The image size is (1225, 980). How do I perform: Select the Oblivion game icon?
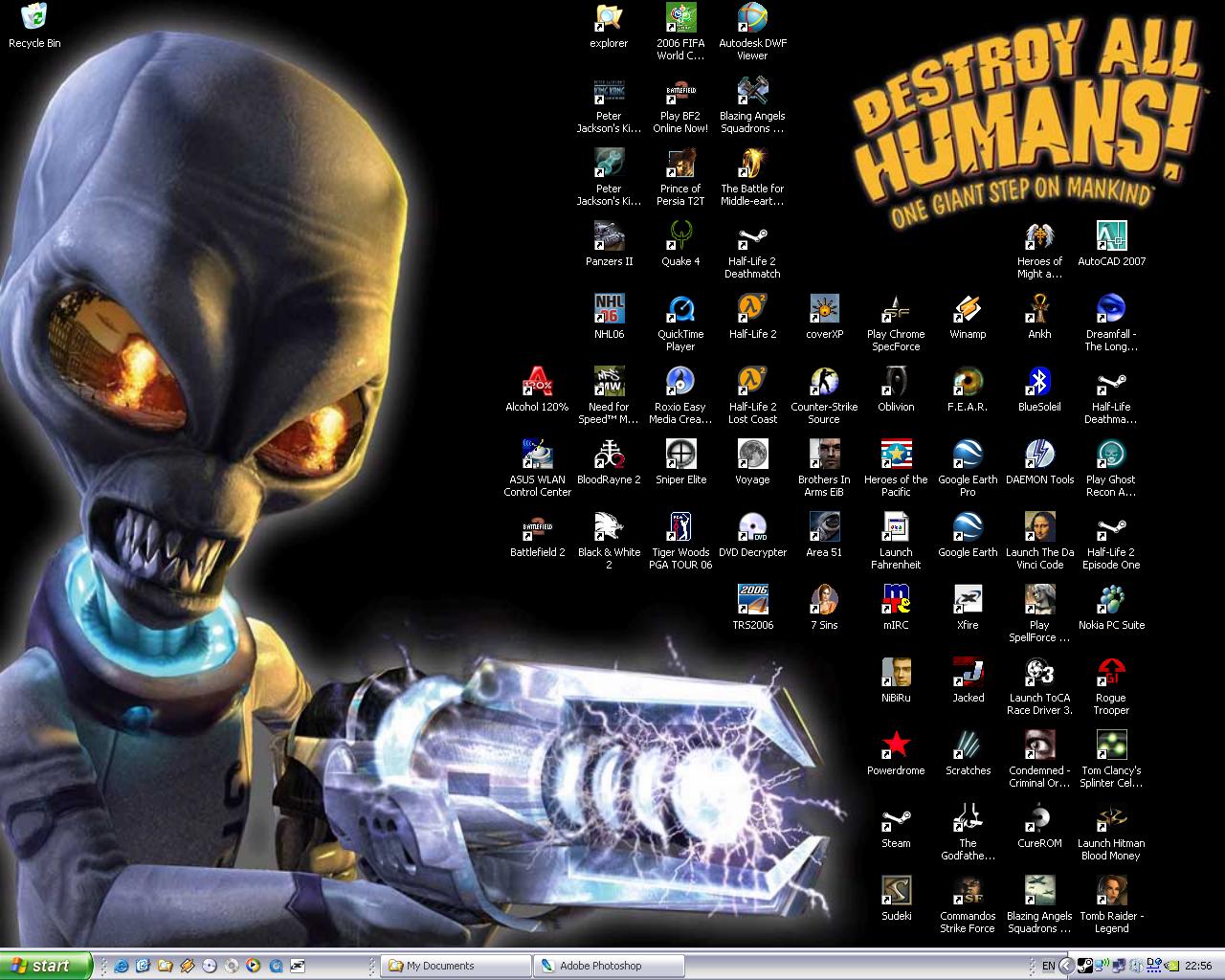pos(896,382)
